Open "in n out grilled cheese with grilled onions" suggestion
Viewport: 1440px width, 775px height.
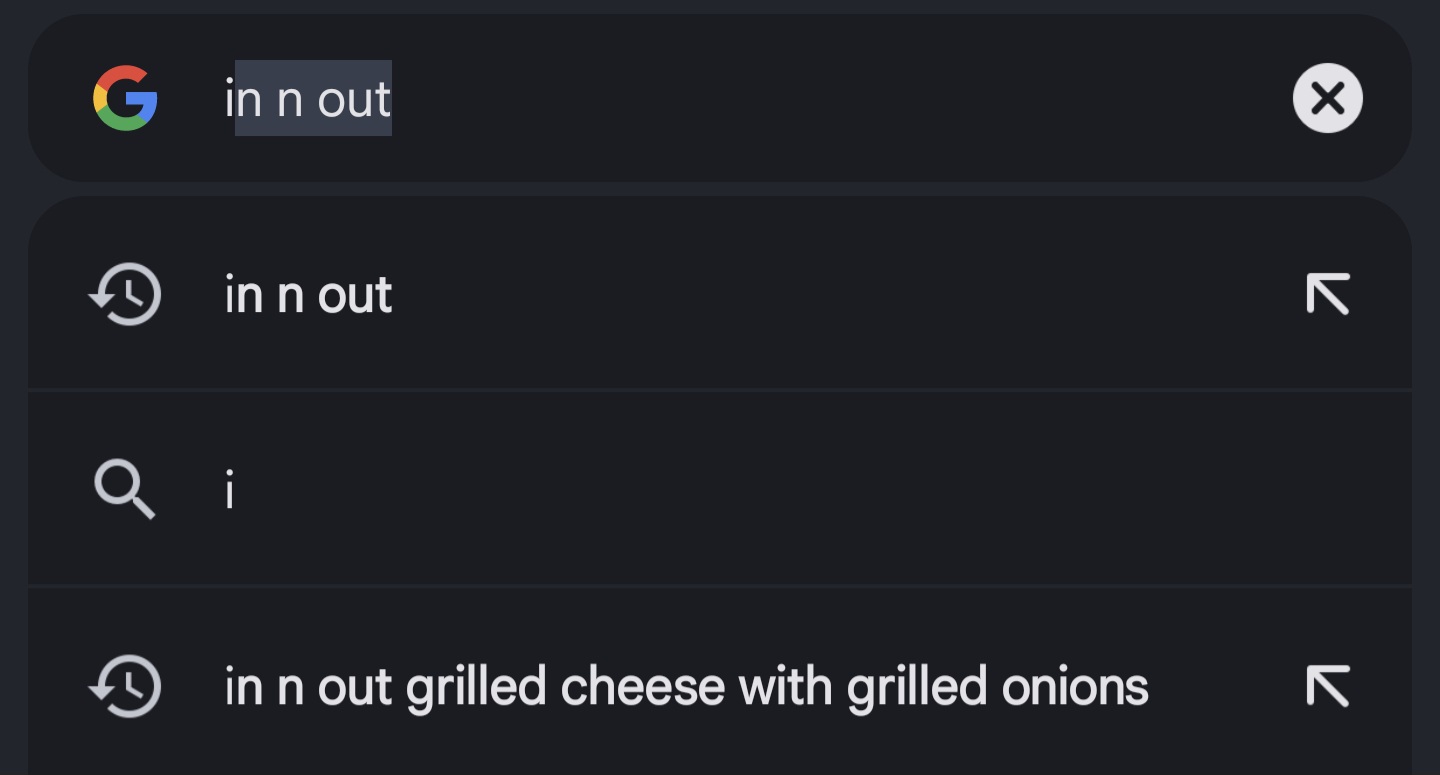pos(720,684)
